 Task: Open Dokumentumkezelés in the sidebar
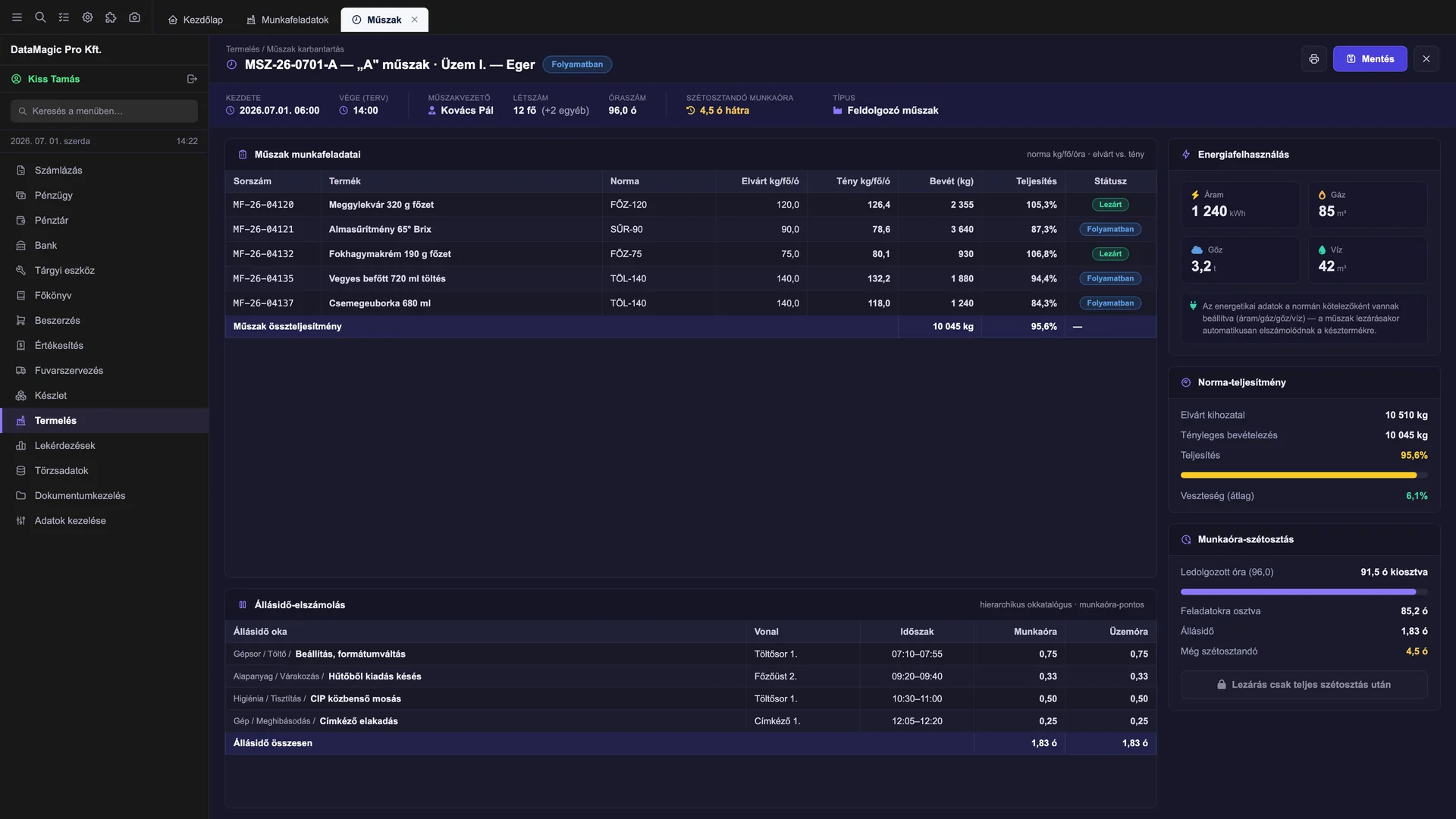tap(104, 496)
